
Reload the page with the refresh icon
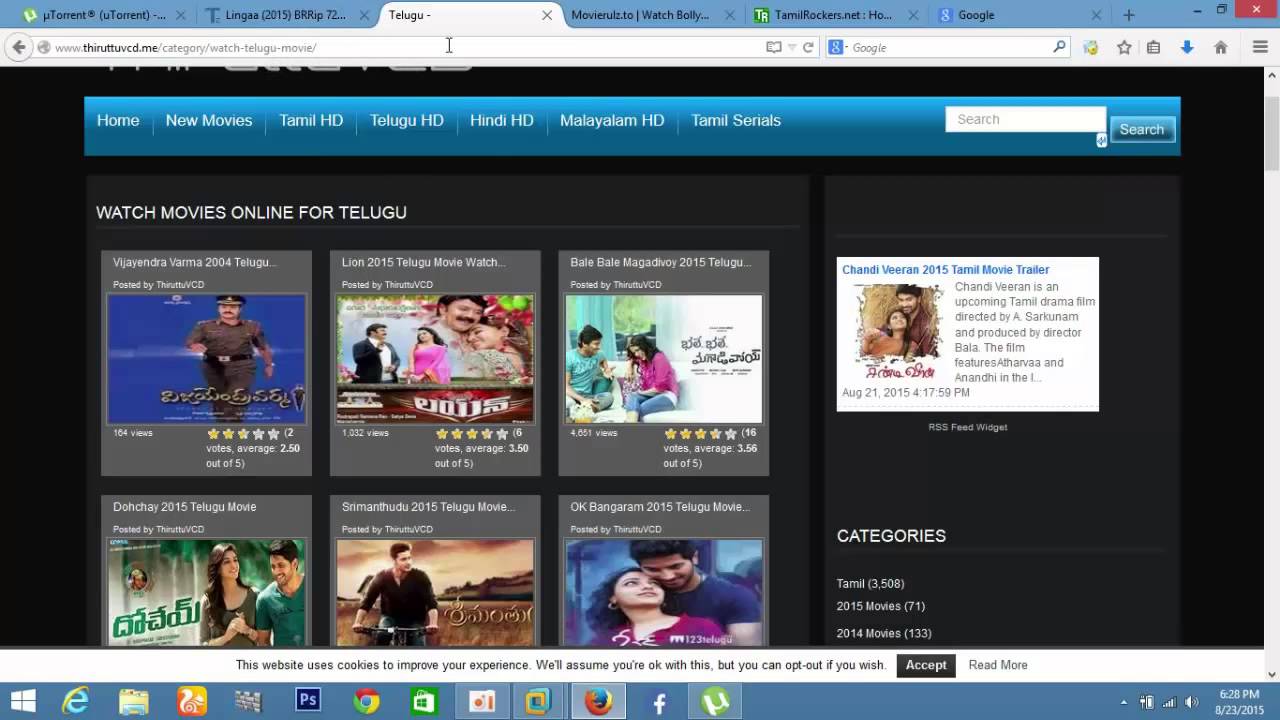pos(808,47)
